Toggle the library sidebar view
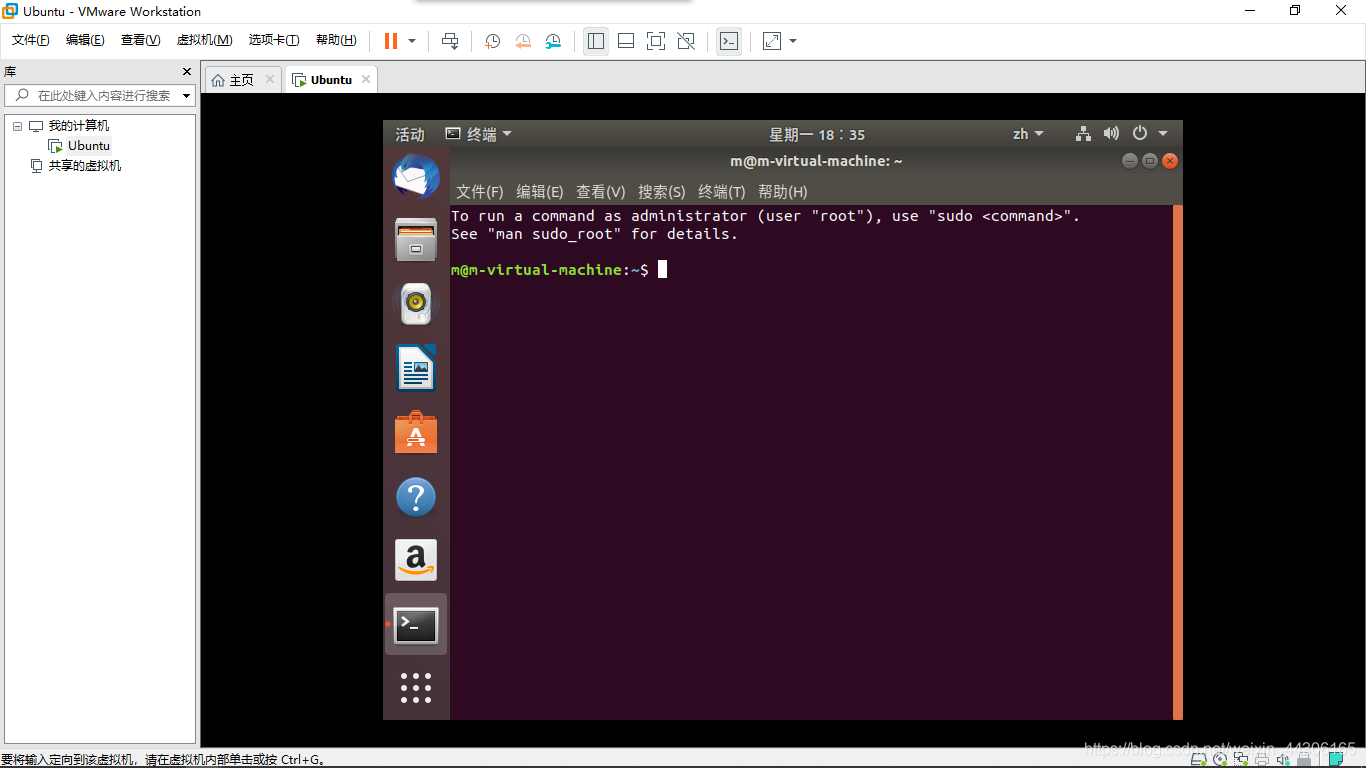 (x=596, y=41)
